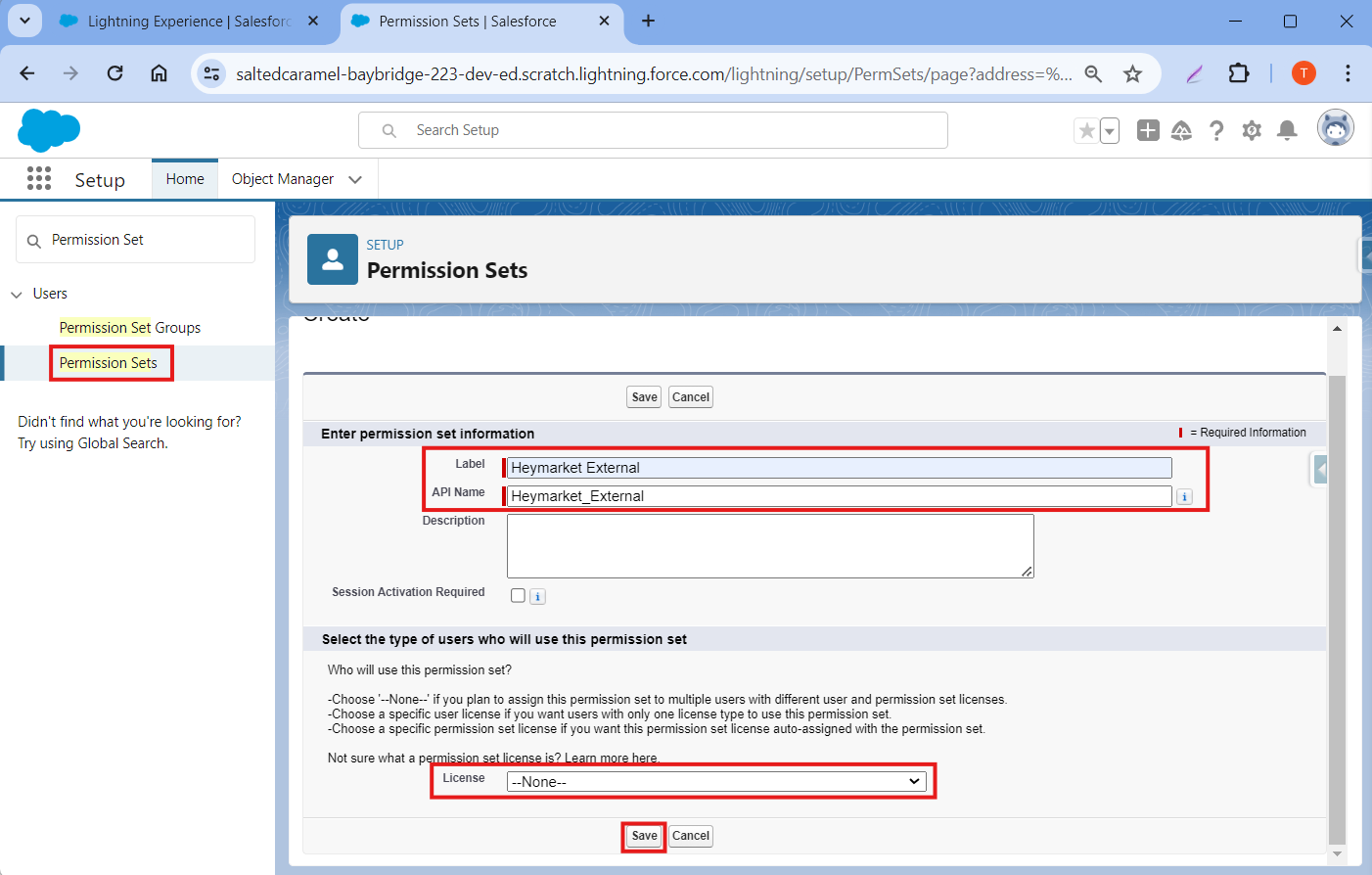1372x875 pixels.
Task: Click the Permission Sets header icon
Action: tap(333, 259)
